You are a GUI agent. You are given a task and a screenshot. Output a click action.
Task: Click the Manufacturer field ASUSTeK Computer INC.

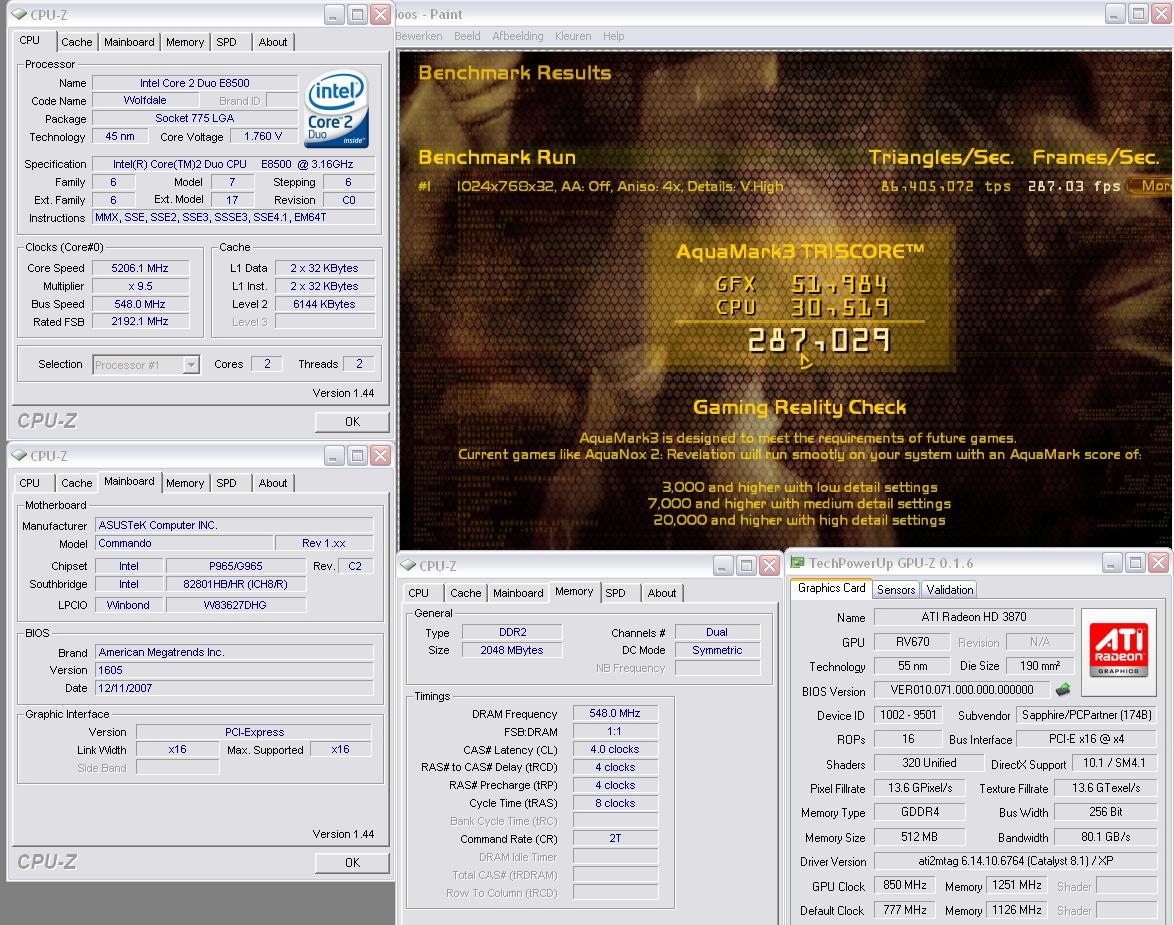pos(234,525)
